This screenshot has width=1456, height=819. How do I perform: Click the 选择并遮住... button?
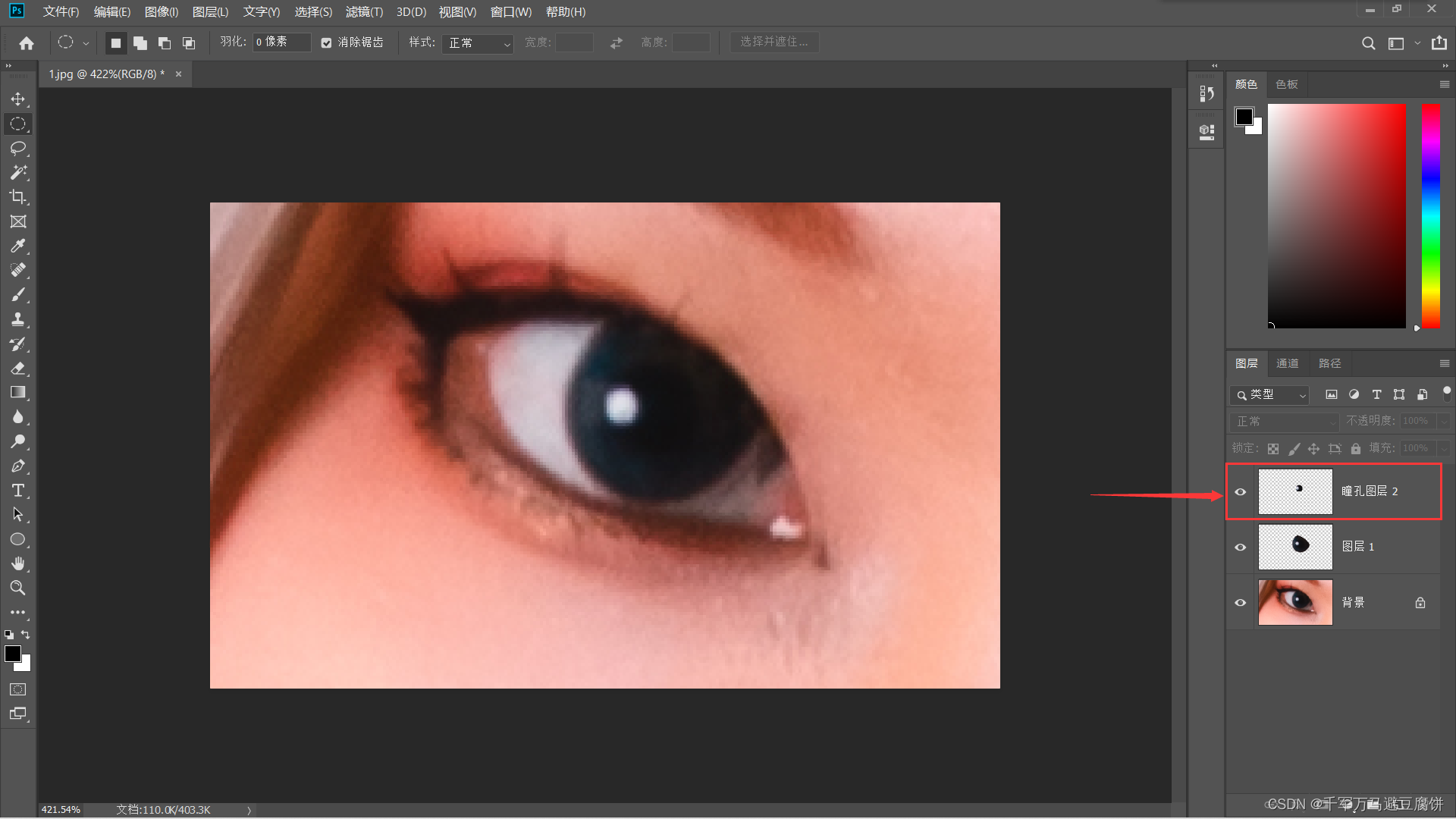tap(774, 42)
